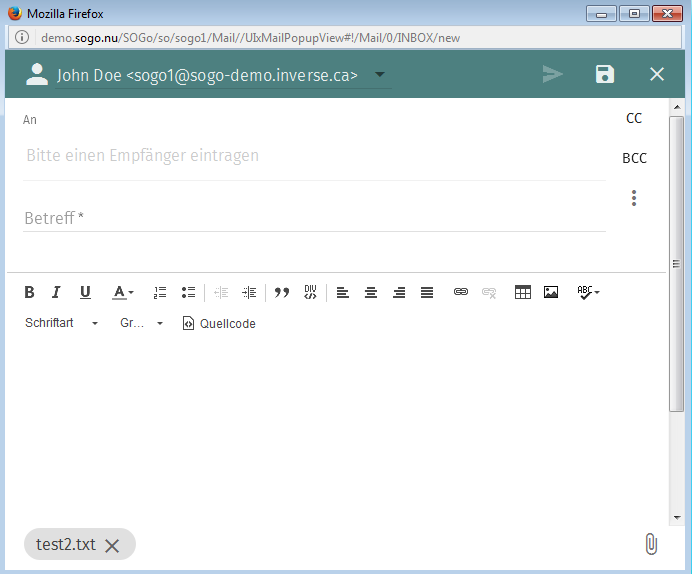Expand the sender identity dropdown

(x=380, y=75)
